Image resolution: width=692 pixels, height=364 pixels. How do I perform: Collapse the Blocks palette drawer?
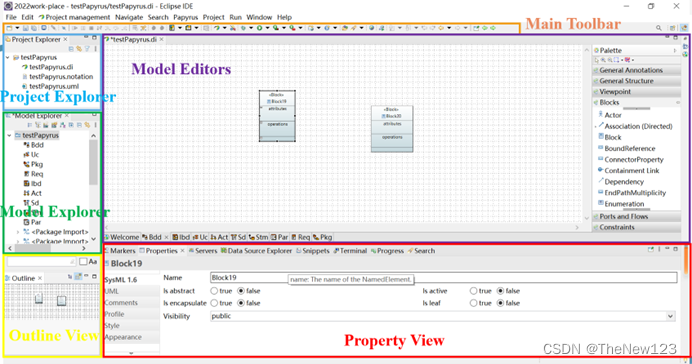[x=636, y=102]
